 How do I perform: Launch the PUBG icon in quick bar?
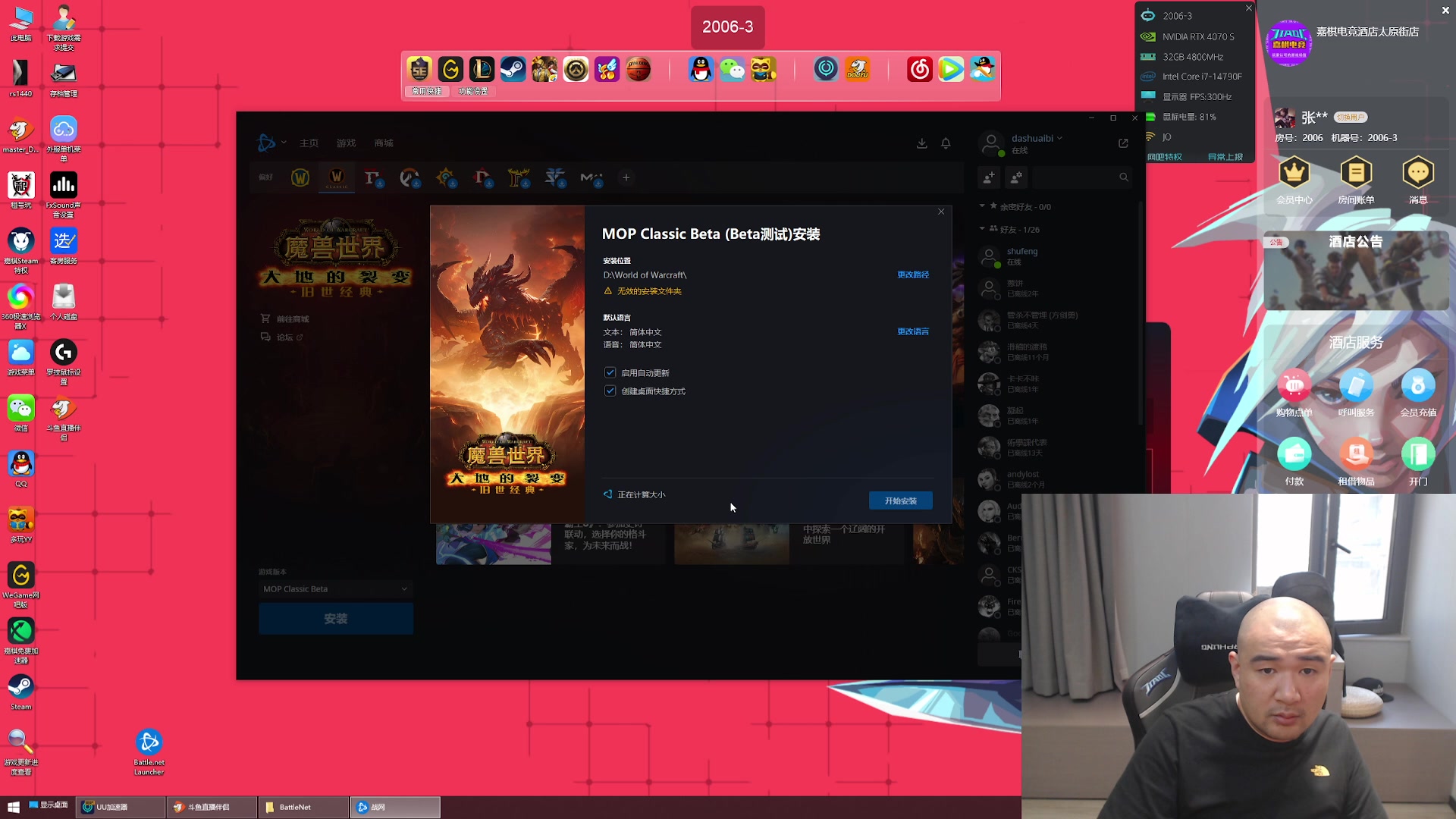click(x=544, y=70)
